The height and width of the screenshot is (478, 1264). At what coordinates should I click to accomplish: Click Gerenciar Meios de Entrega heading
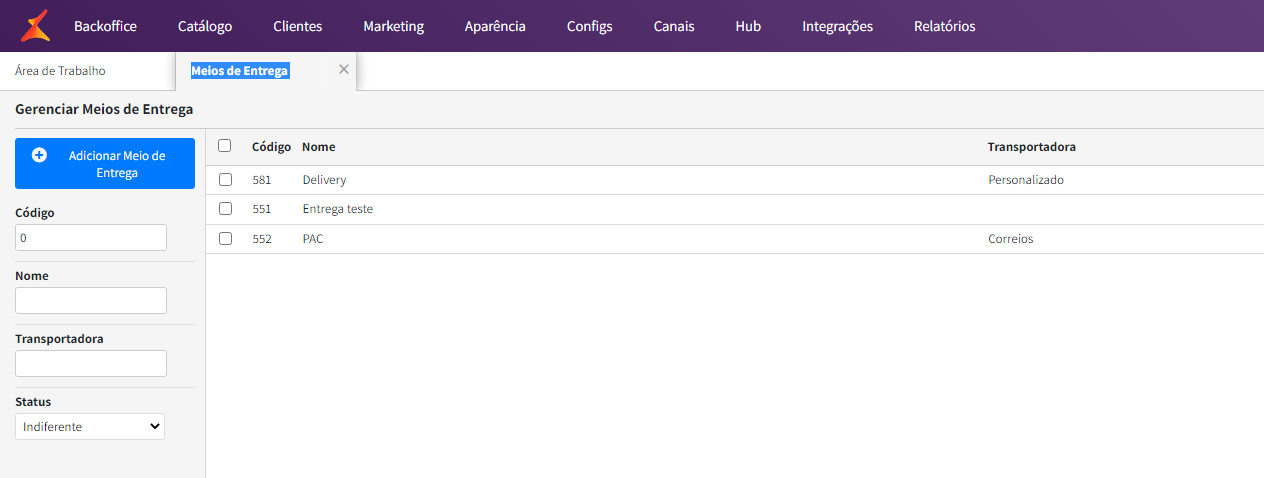click(104, 109)
